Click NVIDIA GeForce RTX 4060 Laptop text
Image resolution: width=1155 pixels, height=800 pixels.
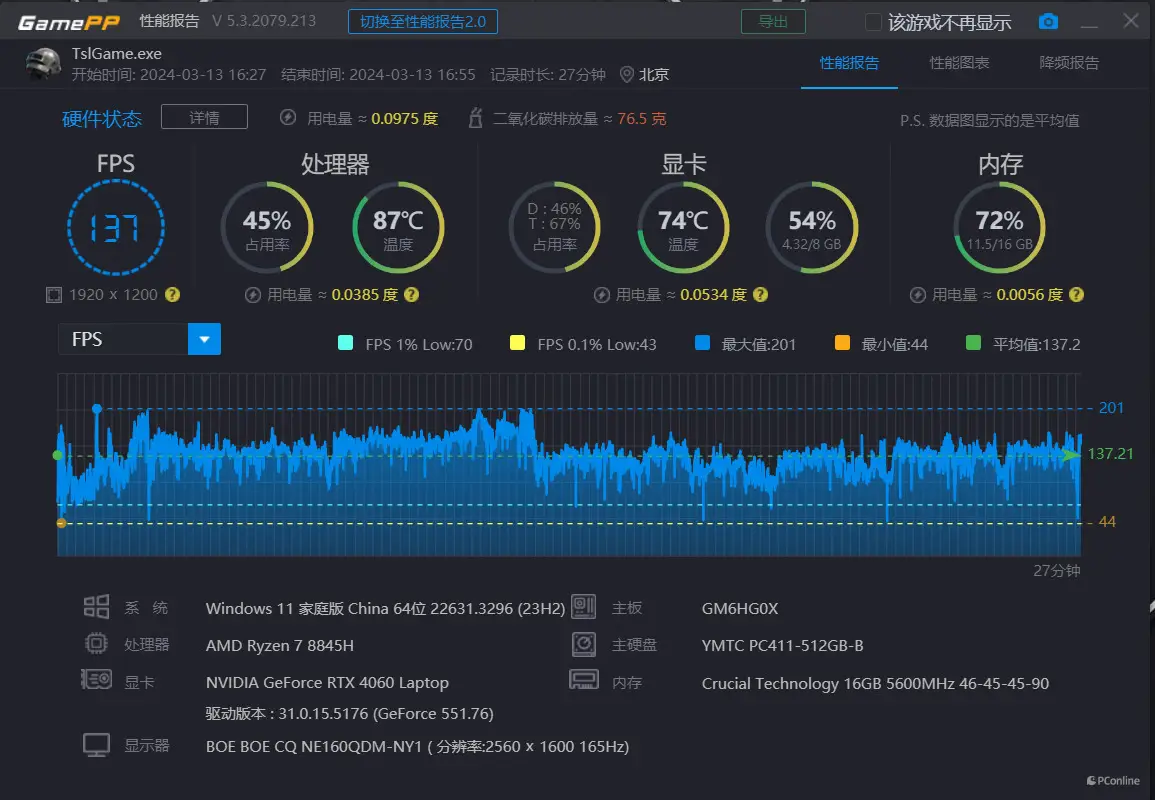pos(327,682)
